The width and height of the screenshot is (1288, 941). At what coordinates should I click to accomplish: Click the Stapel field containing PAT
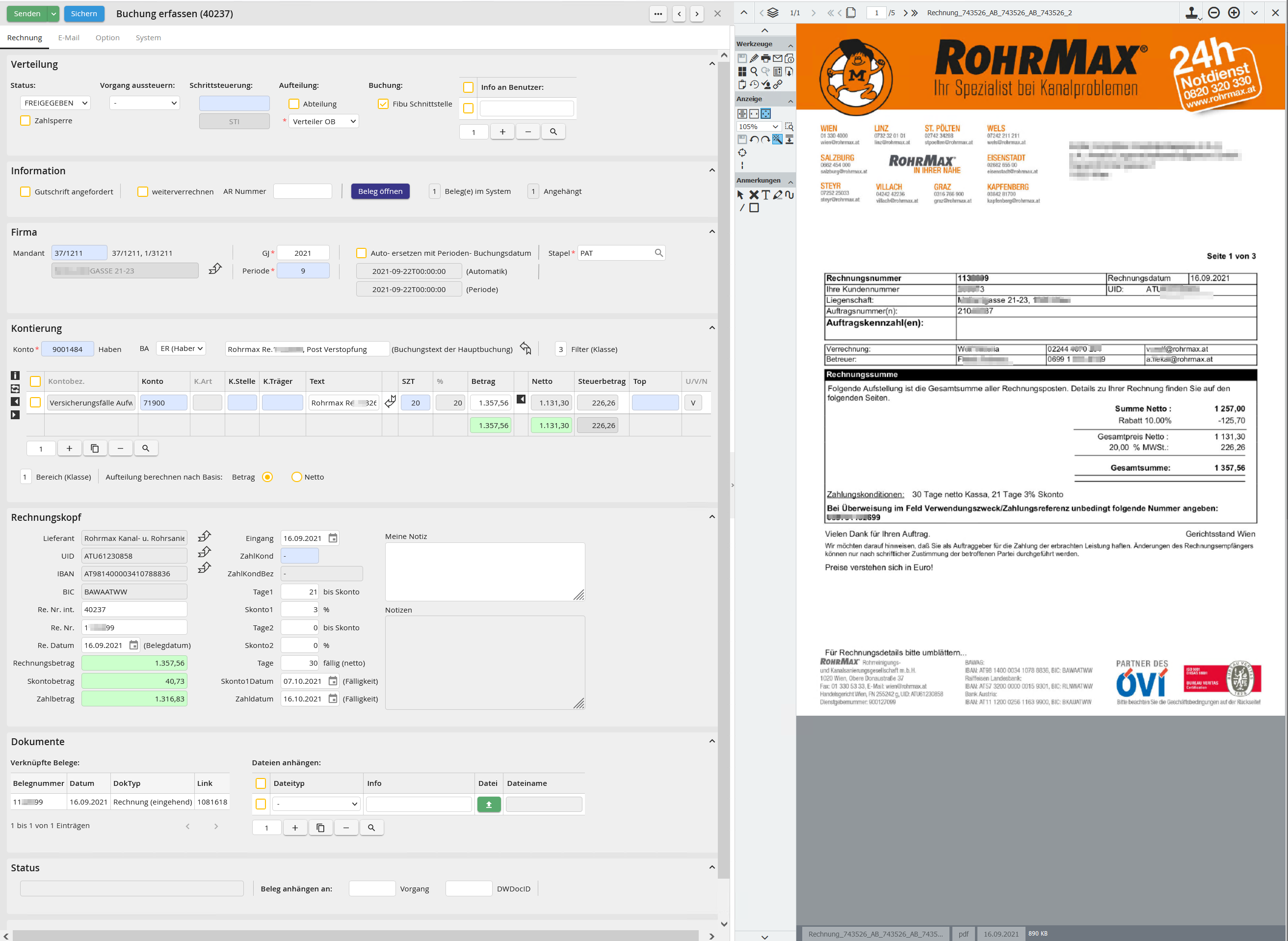[621, 253]
